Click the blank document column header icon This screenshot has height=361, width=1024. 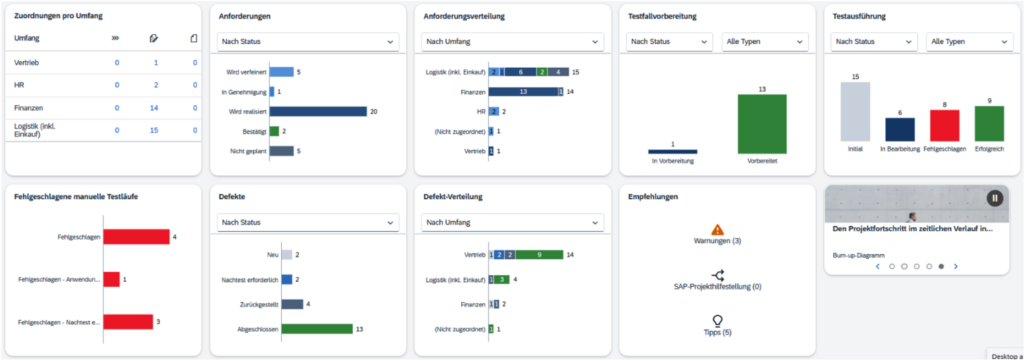194,39
